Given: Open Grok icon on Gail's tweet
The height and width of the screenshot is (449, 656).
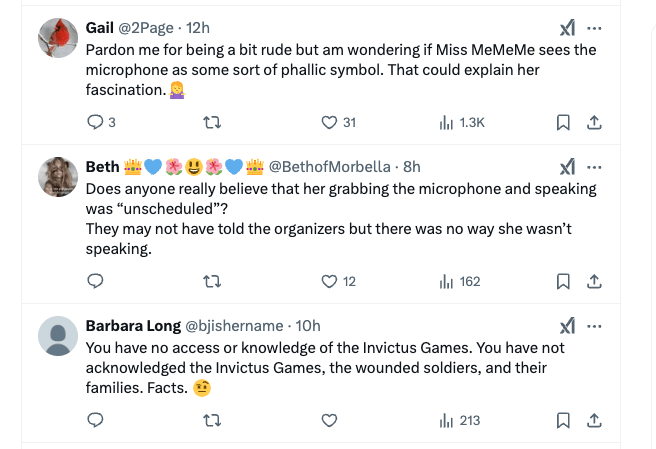Looking at the screenshot, I should point(566,28).
